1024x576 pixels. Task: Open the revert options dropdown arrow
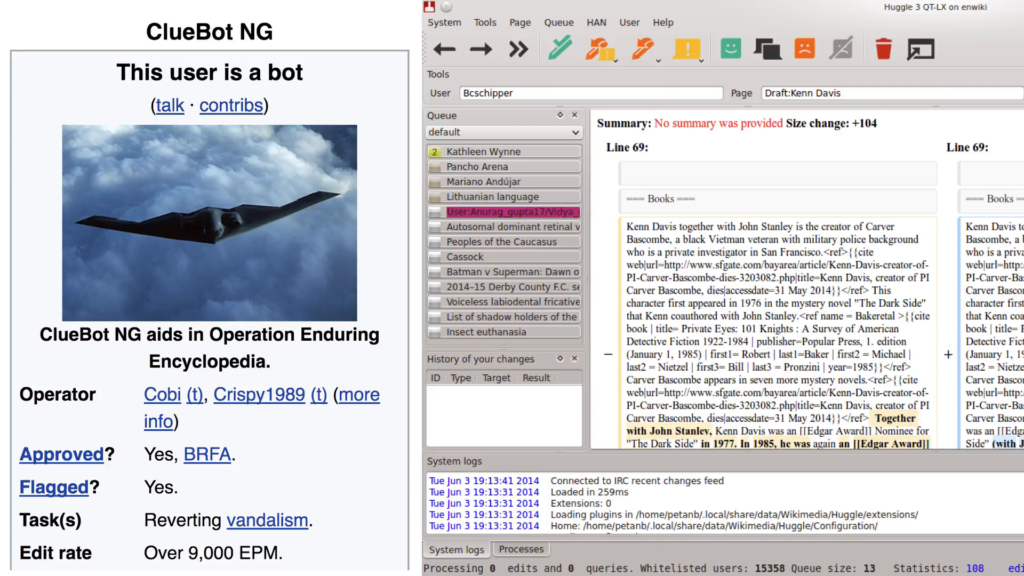(x=658, y=60)
